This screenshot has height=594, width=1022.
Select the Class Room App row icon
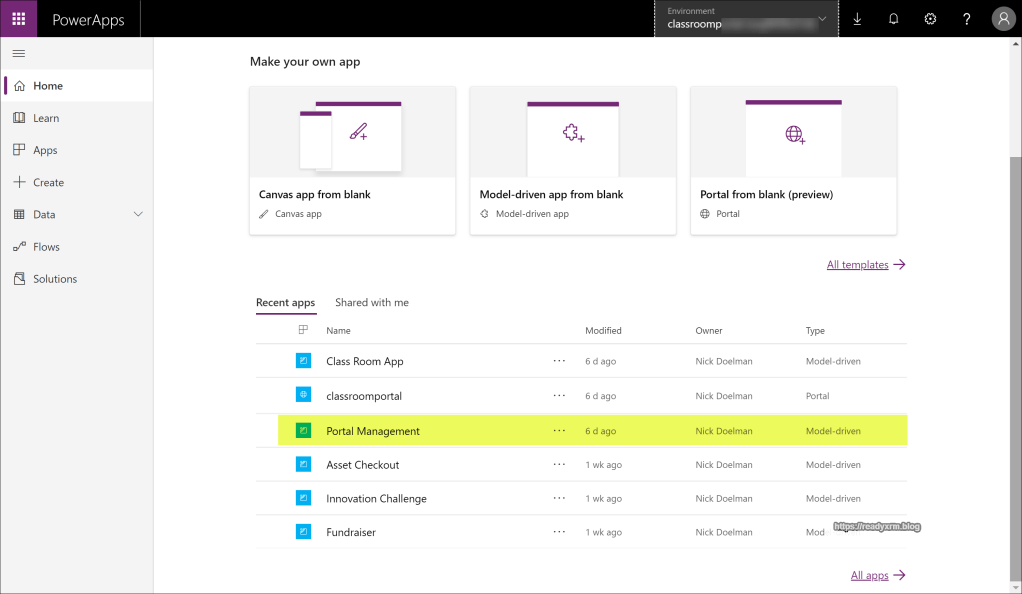303,360
